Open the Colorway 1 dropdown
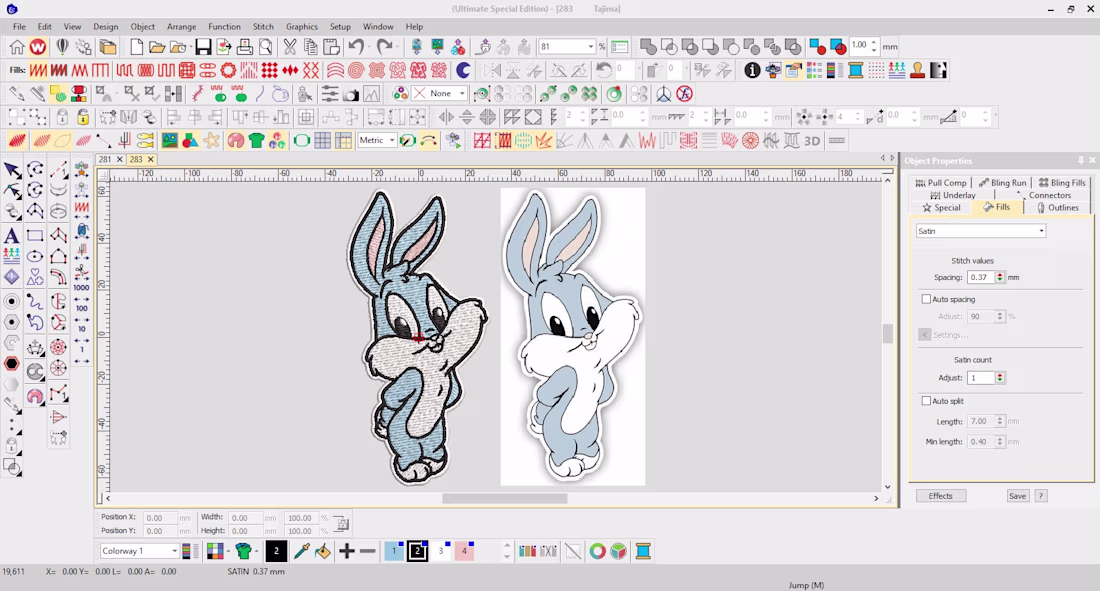Viewport: 1100px width, 591px height. coord(139,551)
